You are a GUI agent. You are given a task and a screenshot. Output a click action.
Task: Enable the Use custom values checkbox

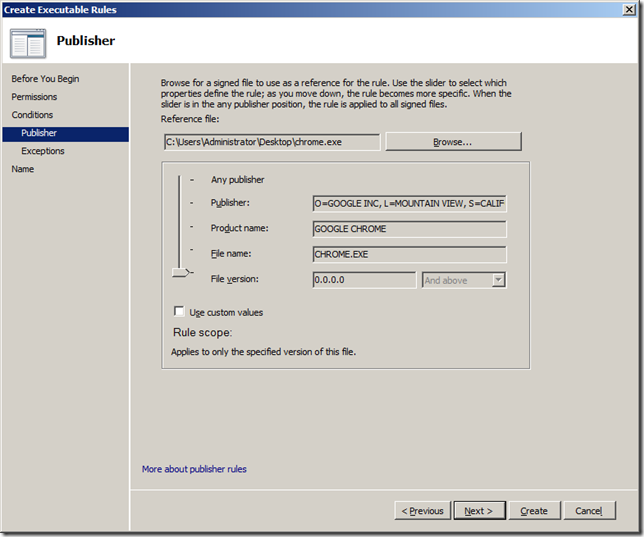180,312
